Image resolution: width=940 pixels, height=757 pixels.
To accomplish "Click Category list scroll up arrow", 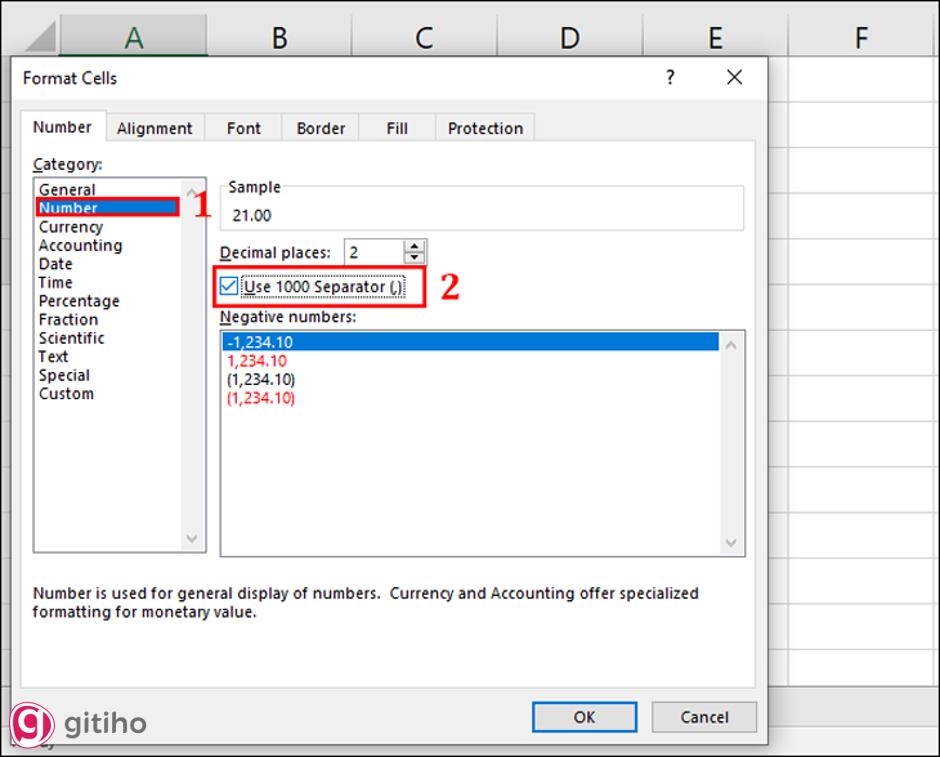I will point(192,192).
